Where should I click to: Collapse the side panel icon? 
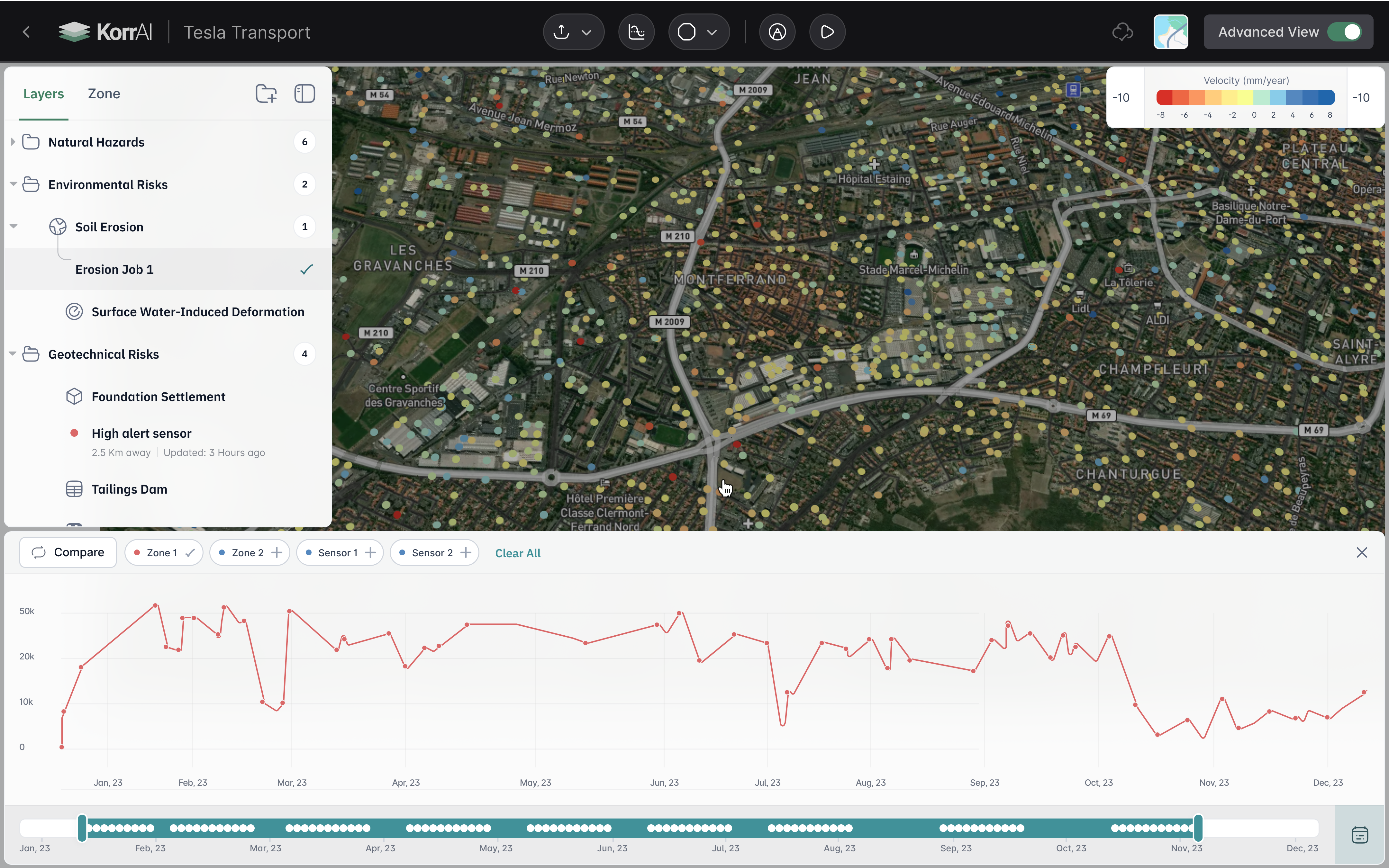click(x=304, y=94)
